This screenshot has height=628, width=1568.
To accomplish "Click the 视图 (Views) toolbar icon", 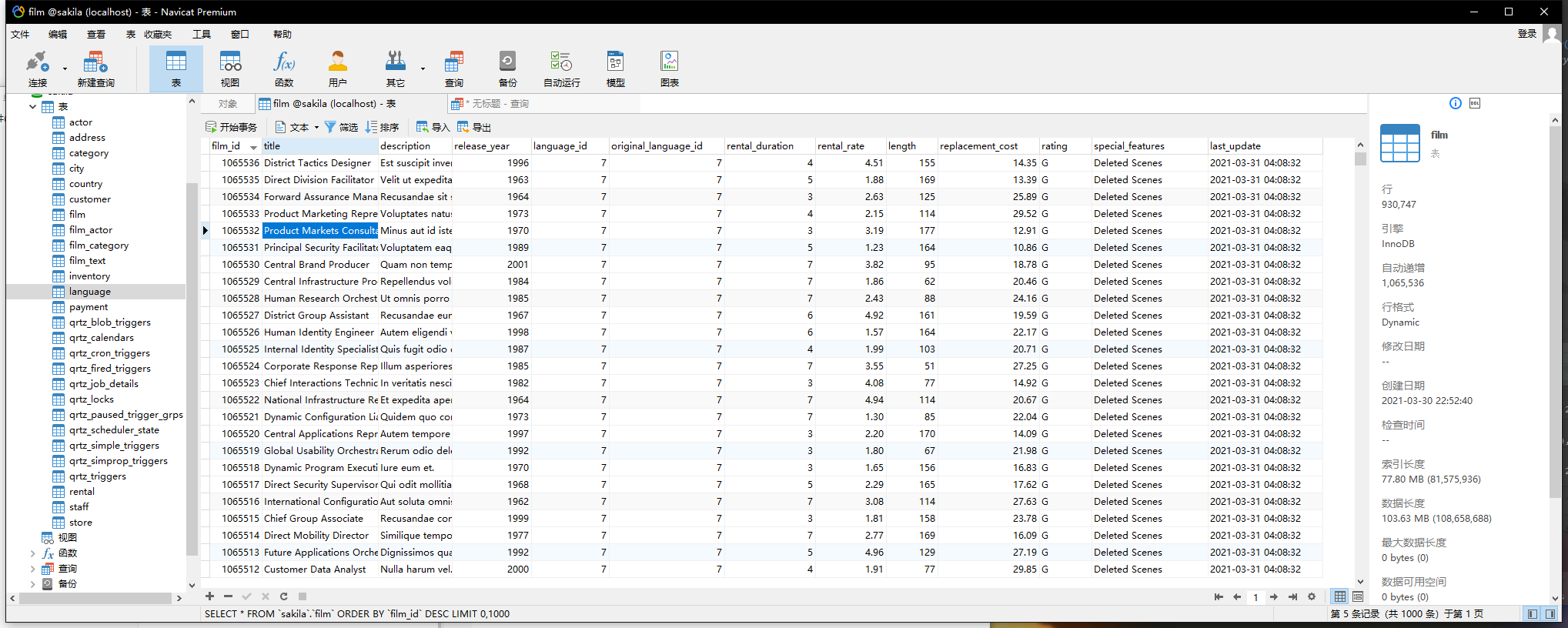I will [230, 68].
